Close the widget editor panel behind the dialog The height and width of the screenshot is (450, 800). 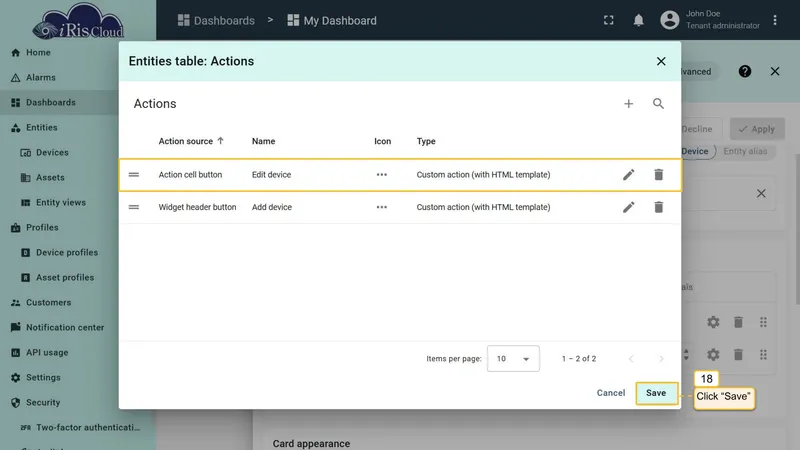(774, 71)
